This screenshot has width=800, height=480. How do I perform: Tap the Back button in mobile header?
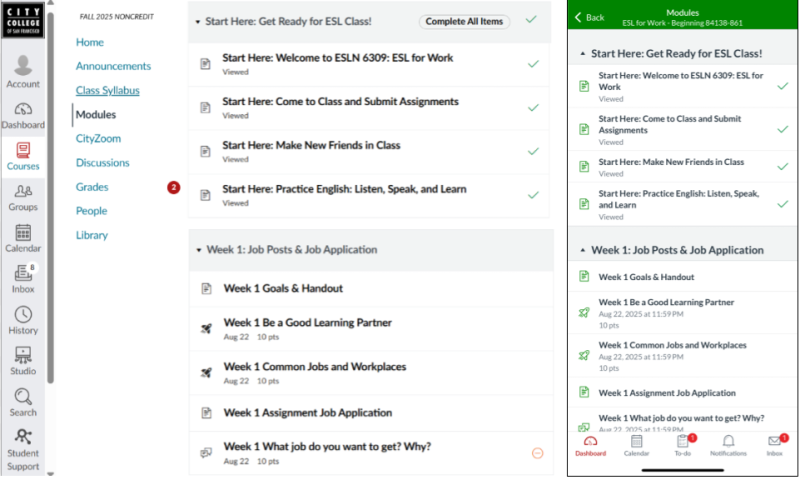click(589, 17)
